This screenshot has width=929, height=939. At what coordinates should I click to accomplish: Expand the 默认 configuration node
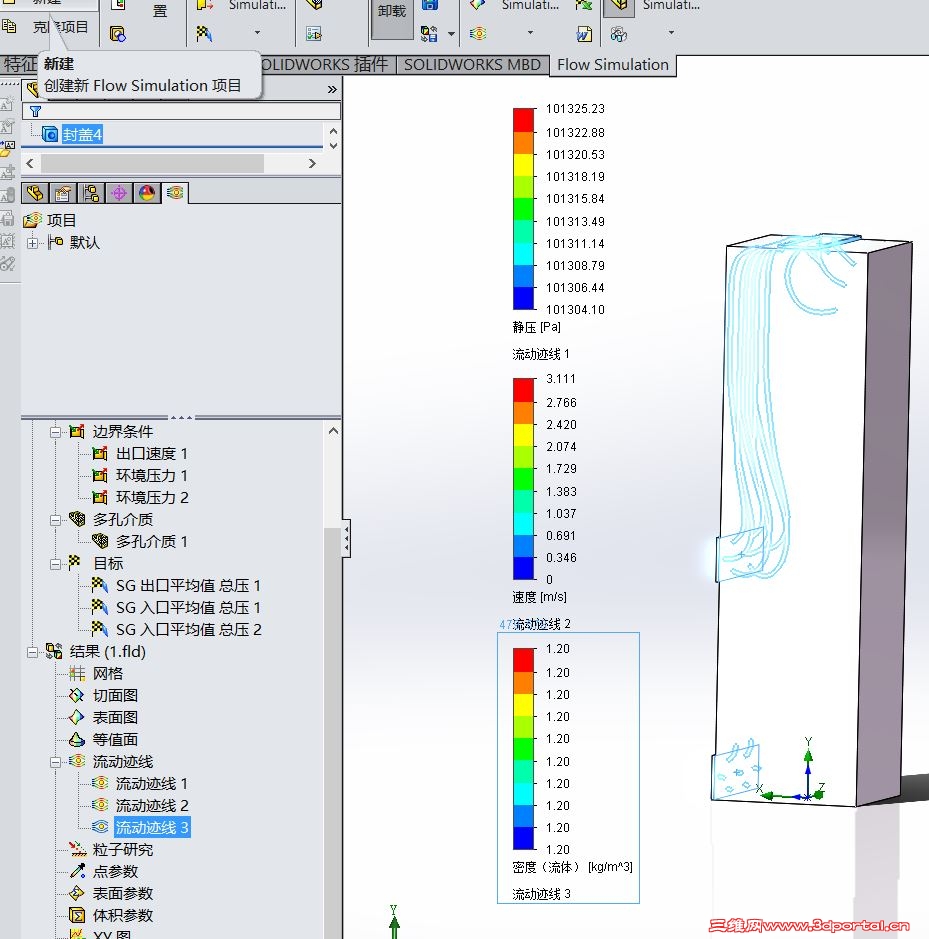coord(33,243)
